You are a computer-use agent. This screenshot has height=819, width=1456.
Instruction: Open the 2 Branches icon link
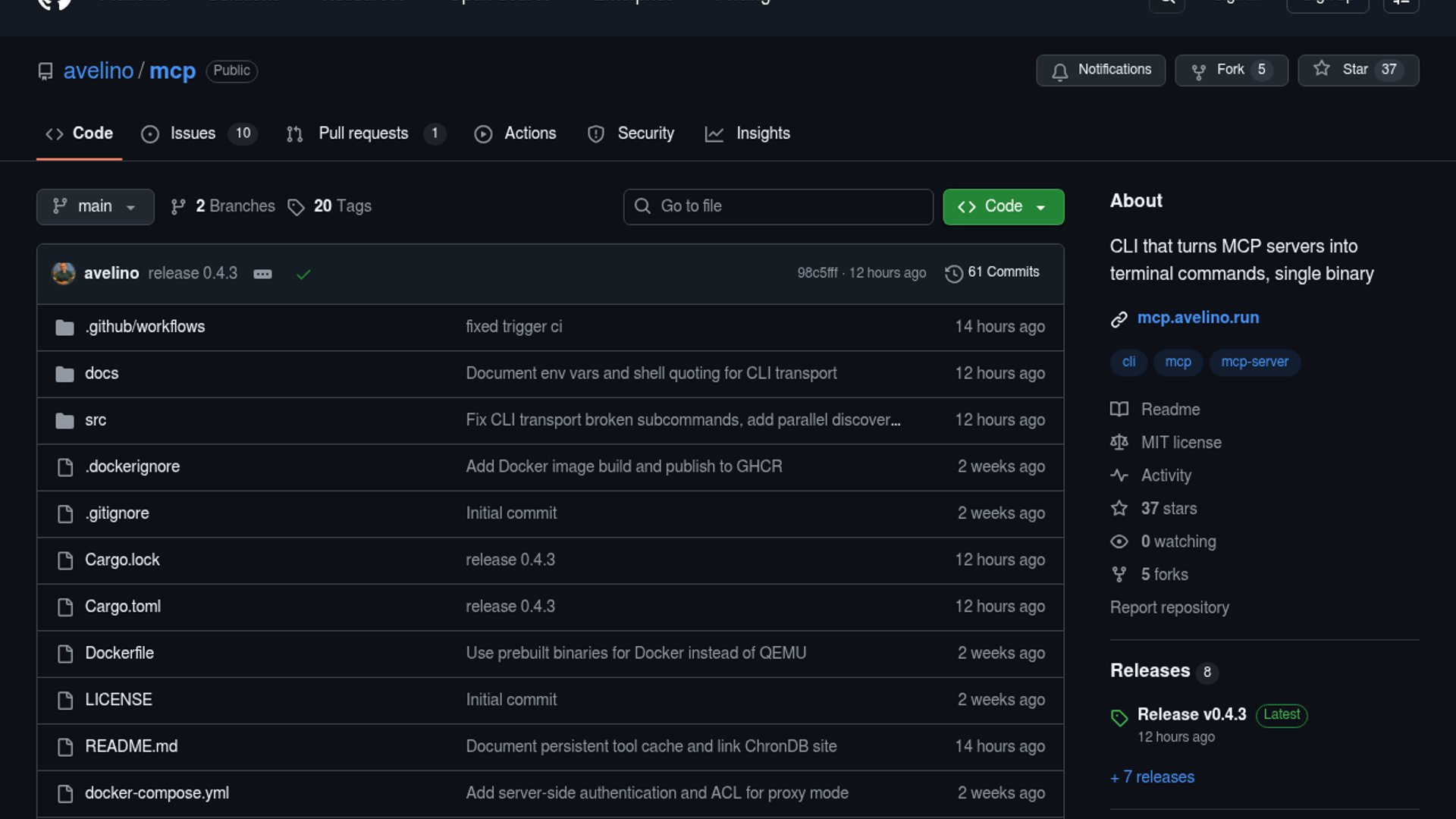coord(178,207)
